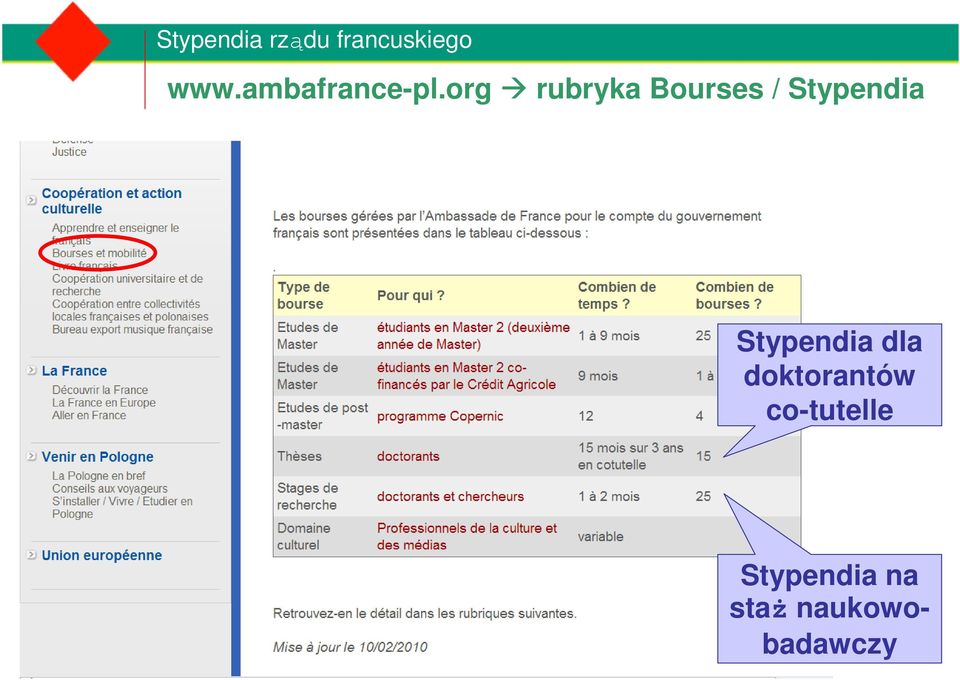Expand the Venir en Pologne arrow icon
Viewport: 960px width, 680px height.
[x=31, y=456]
